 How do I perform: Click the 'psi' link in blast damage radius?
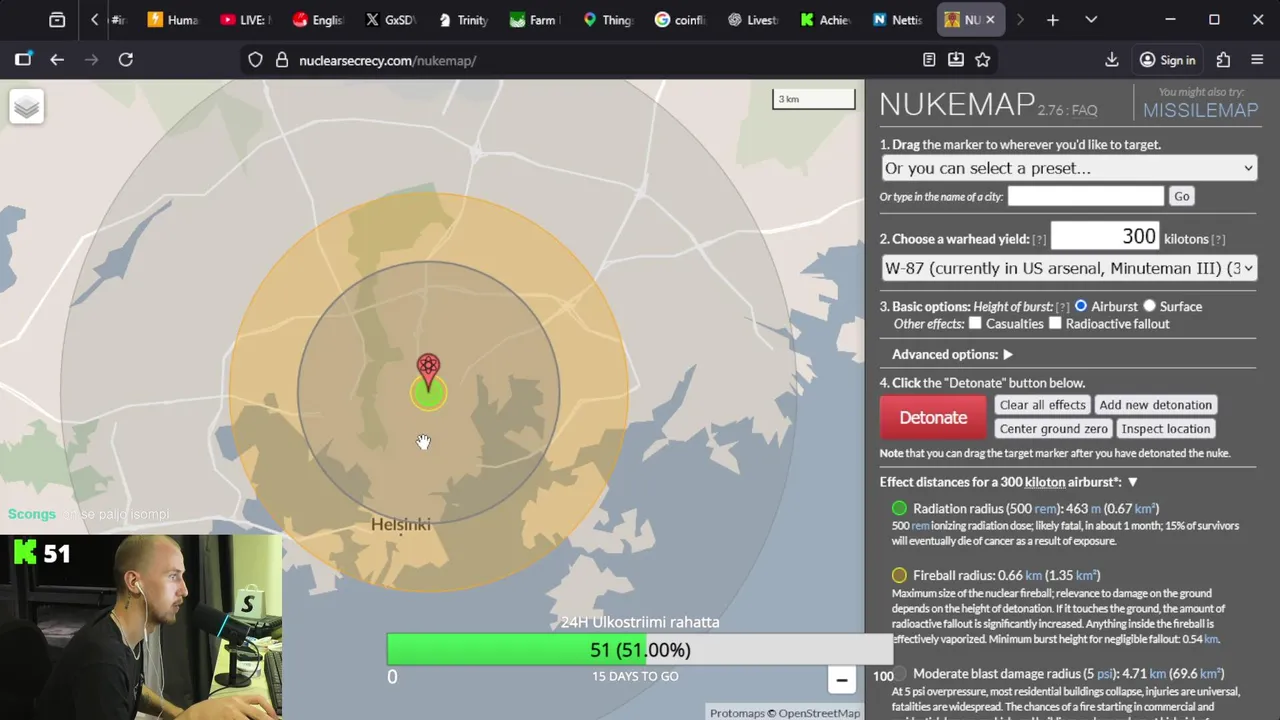tap(1105, 674)
